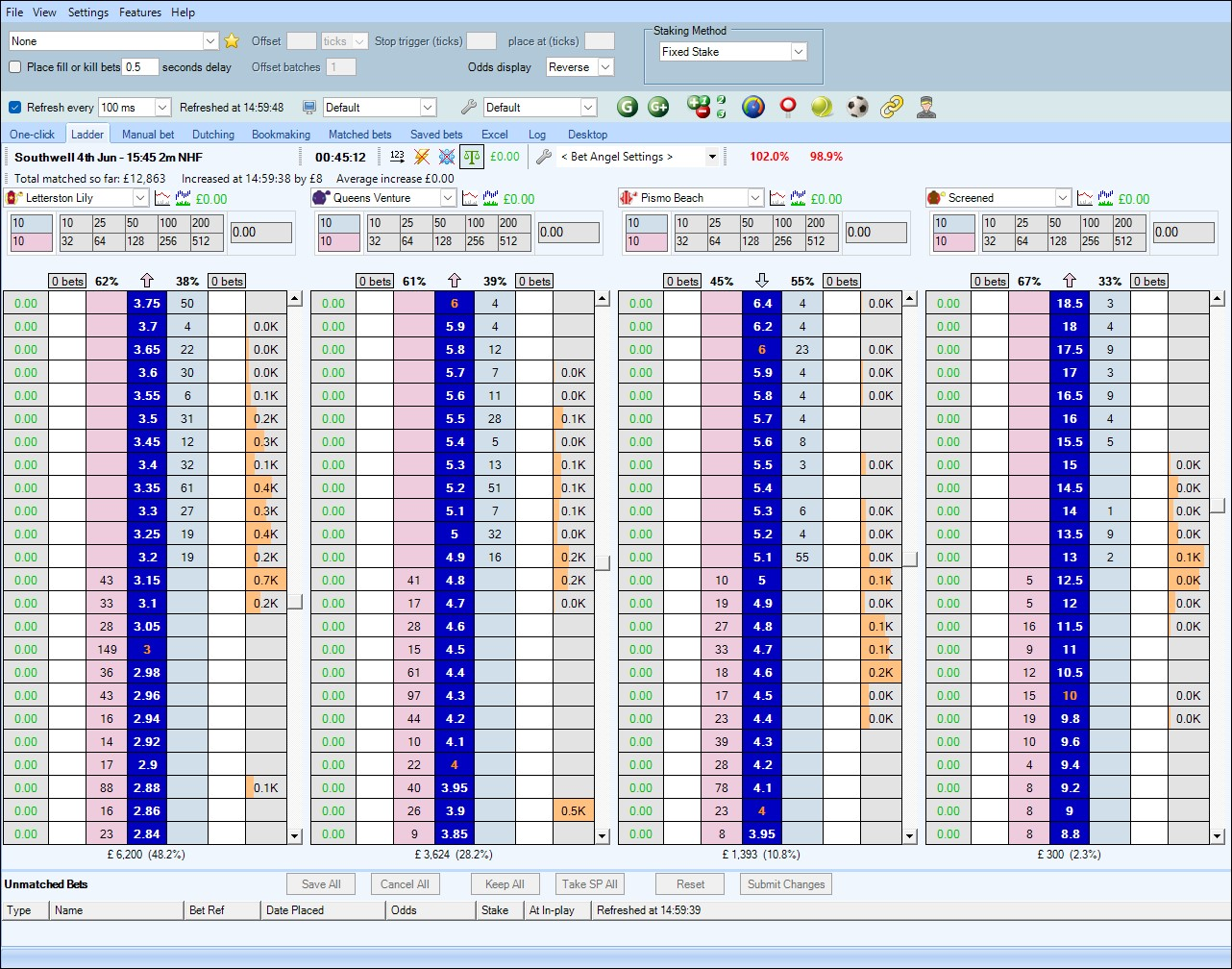Click the Screened ladder scrollbar up arrow

pyautogui.click(x=1218, y=299)
